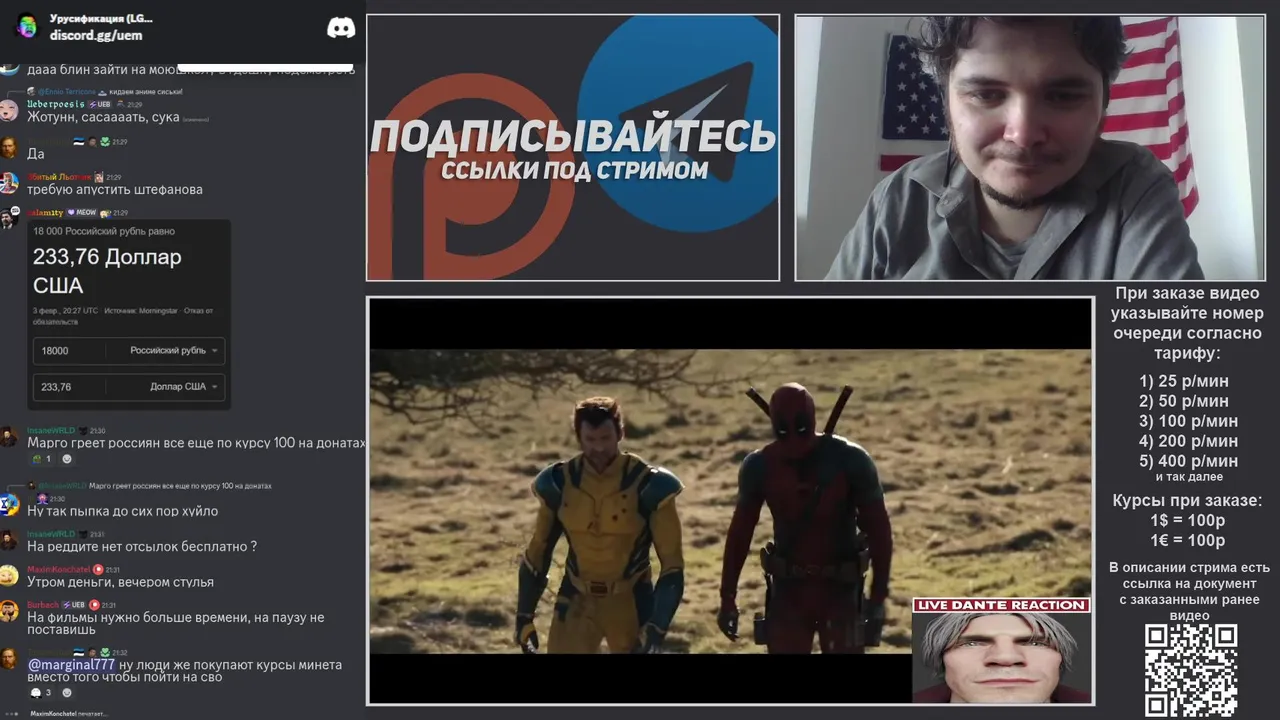Open the "Российский рубль" currency dropdown

[174, 351]
